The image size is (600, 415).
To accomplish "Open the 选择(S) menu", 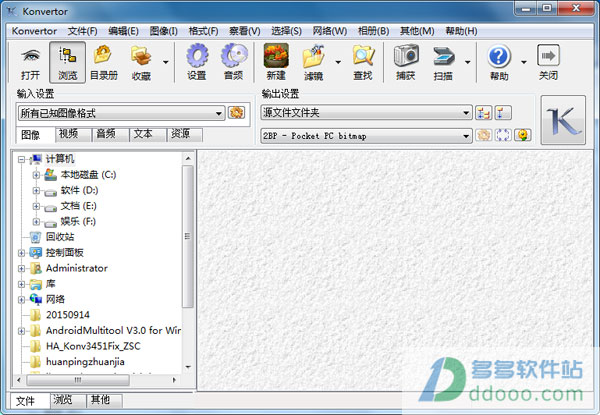I will (x=286, y=31).
